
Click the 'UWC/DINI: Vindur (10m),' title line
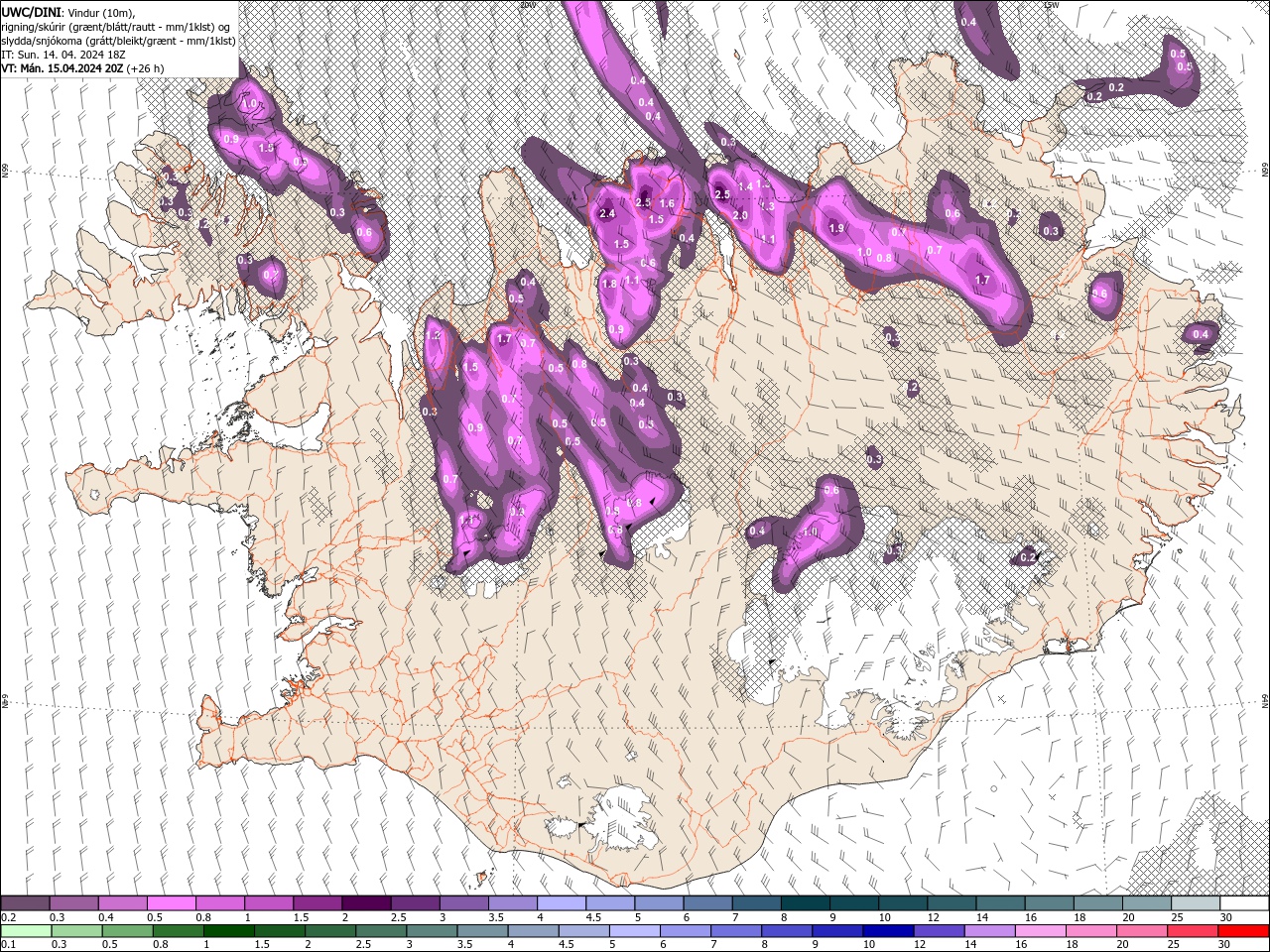tap(68, 12)
